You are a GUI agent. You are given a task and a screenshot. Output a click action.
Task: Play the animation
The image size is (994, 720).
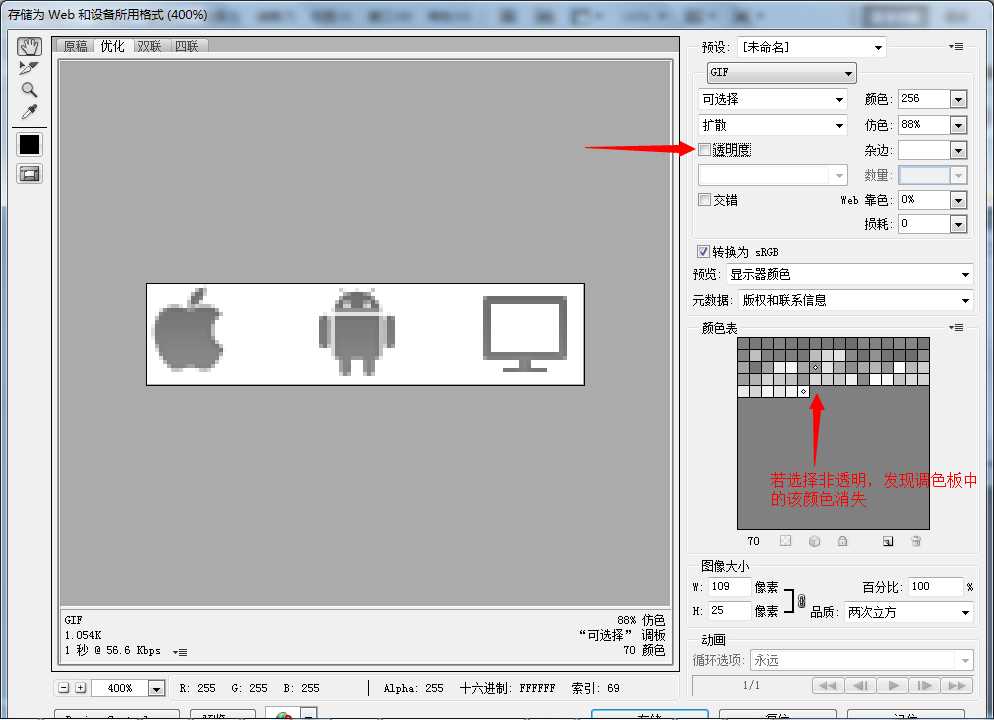click(x=893, y=685)
